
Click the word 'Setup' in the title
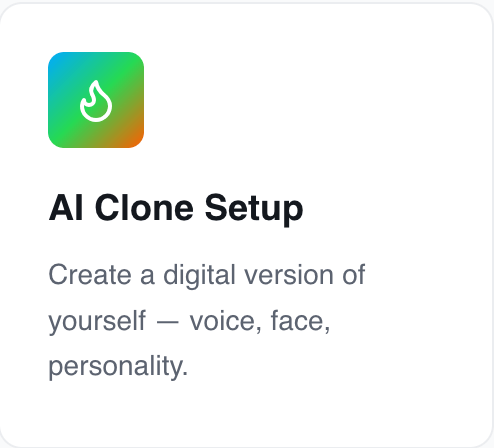pyautogui.click(x=254, y=209)
